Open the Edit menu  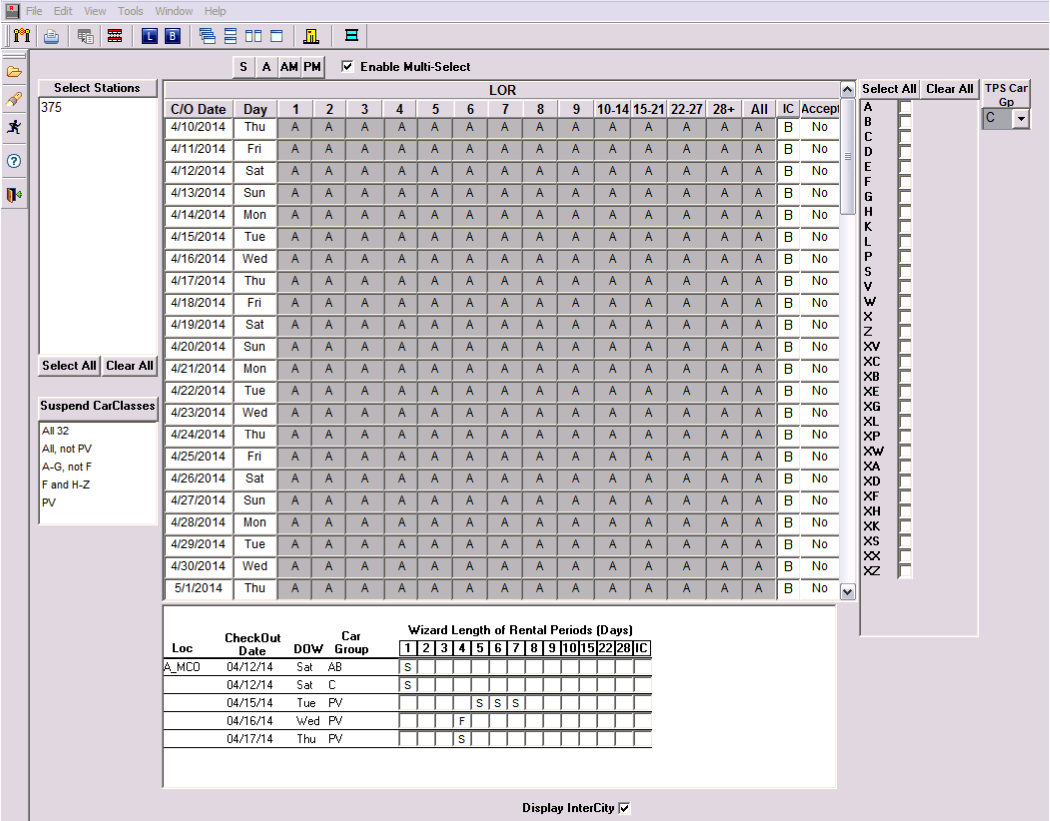(63, 11)
